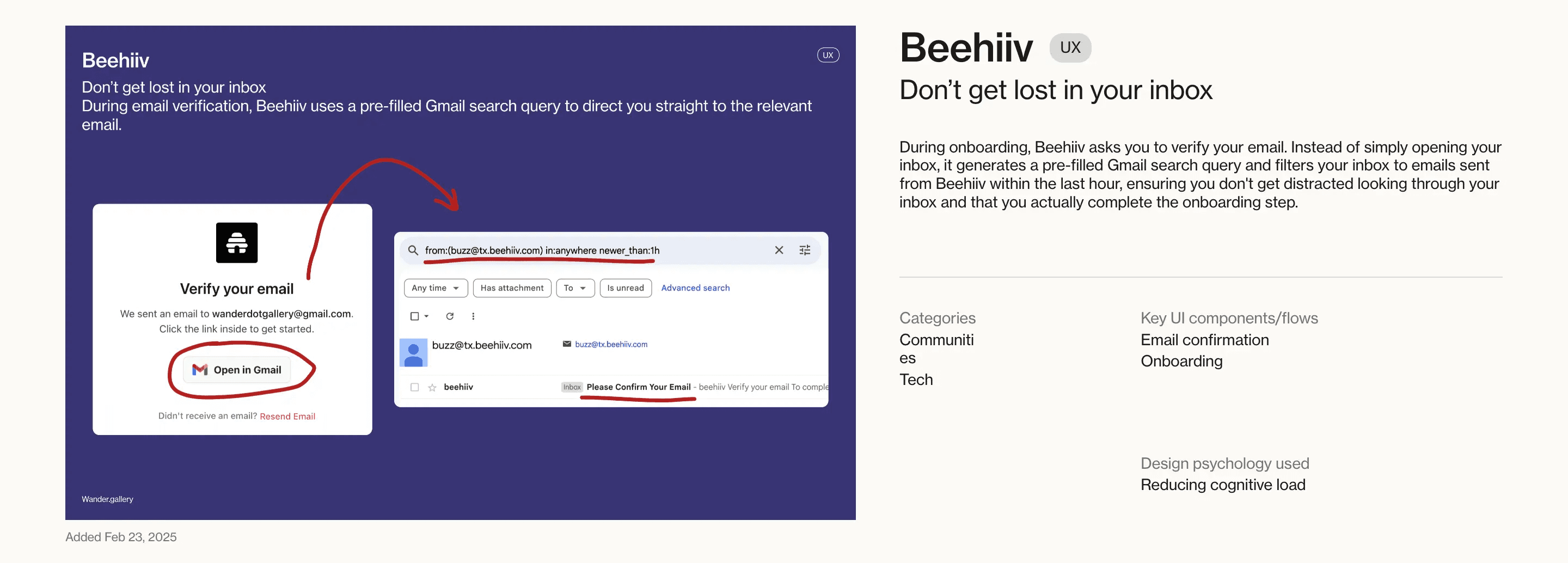Click Reducing cognitive load psychology tag
Viewport: 1568px width, 563px height.
click(1222, 485)
